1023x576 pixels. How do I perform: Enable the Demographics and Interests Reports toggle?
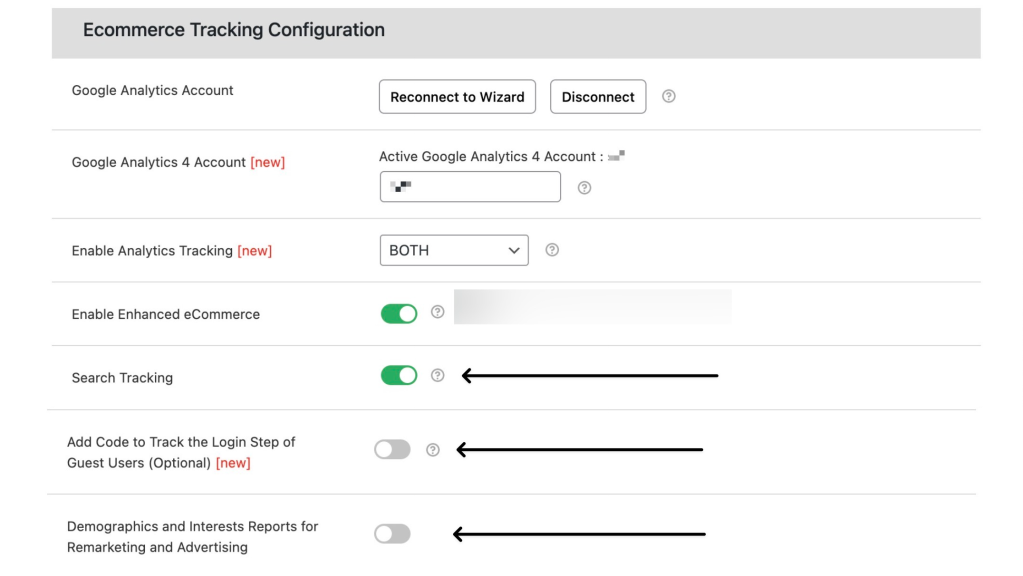point(392,534)
